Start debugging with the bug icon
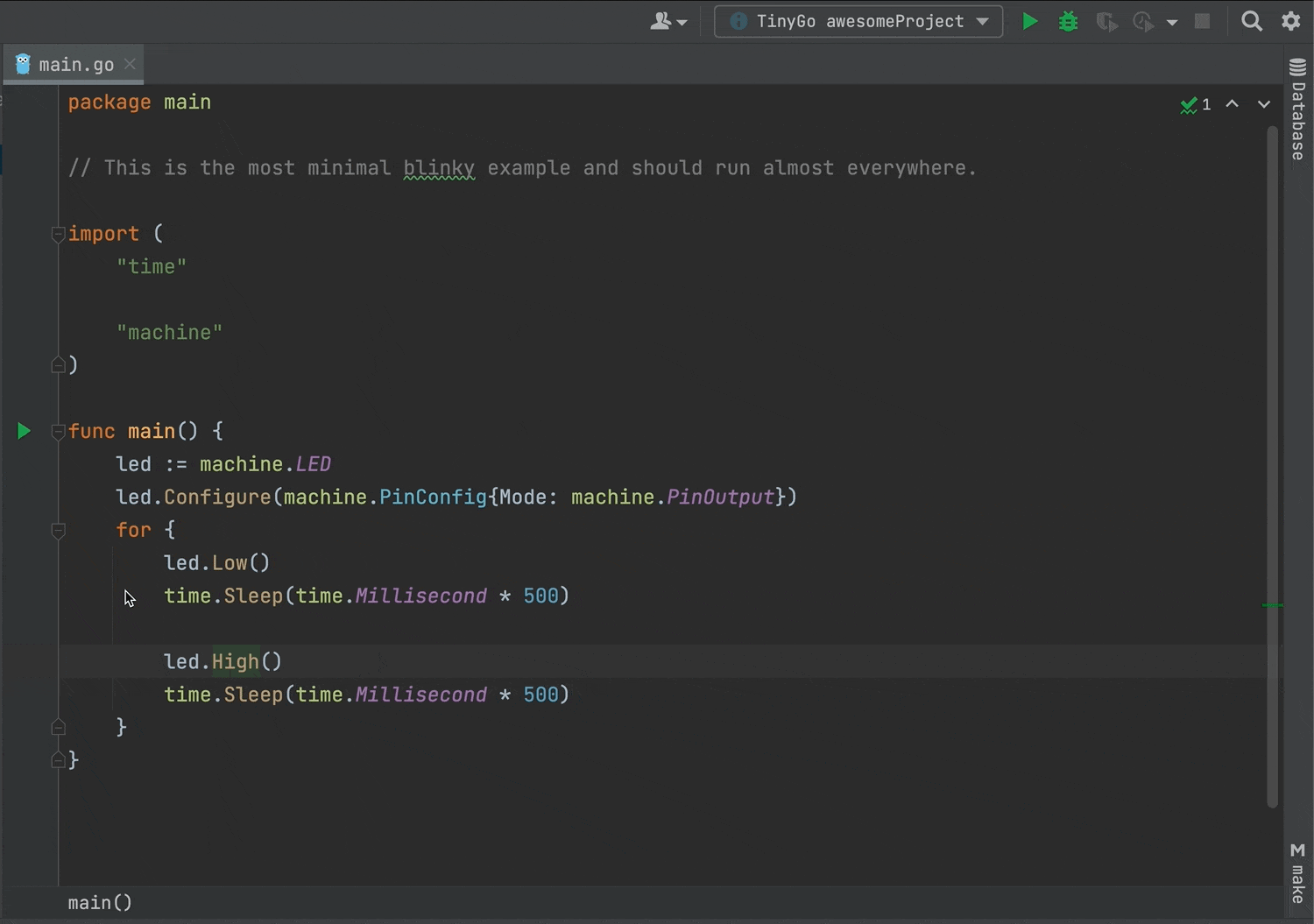 [1068, 21]
